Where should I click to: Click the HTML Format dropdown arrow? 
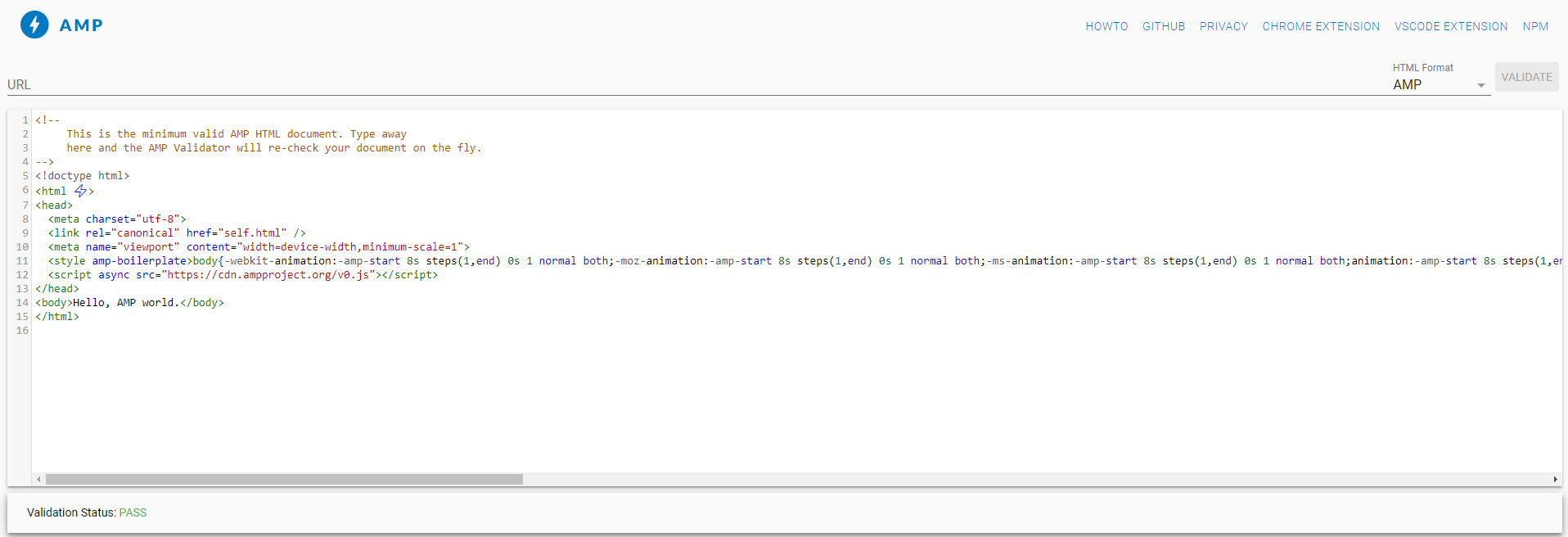tap(1480, 85)
